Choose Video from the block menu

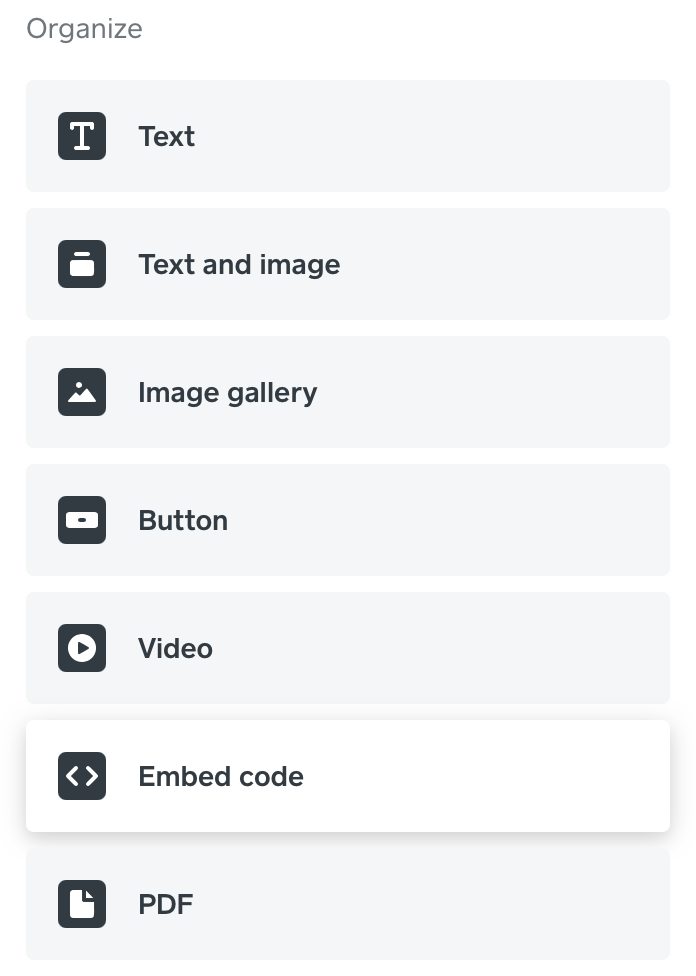pyautogui.click(x=348, y=648)
